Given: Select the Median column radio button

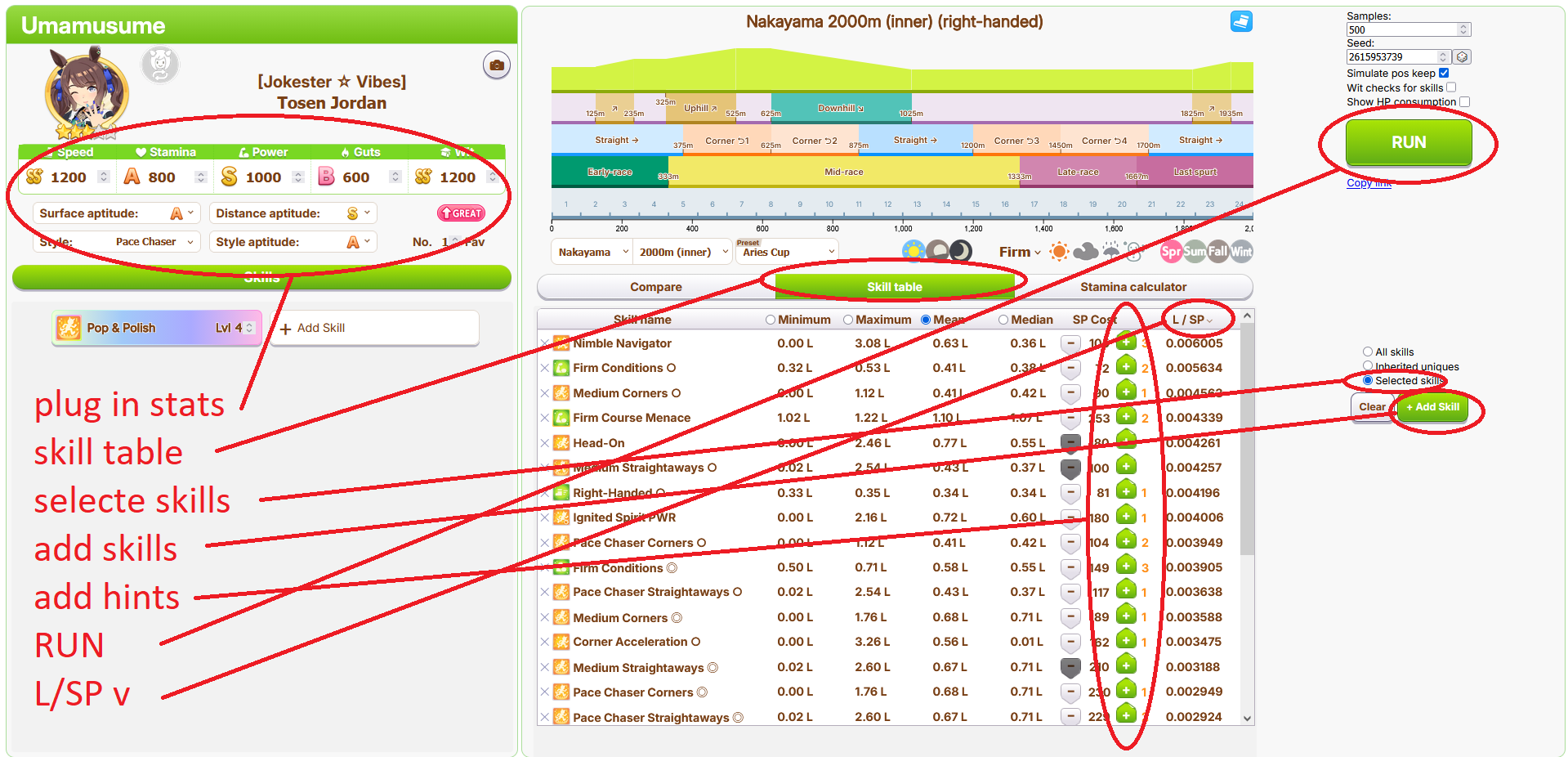Looking at the screenshot, I should [1003, 320].
